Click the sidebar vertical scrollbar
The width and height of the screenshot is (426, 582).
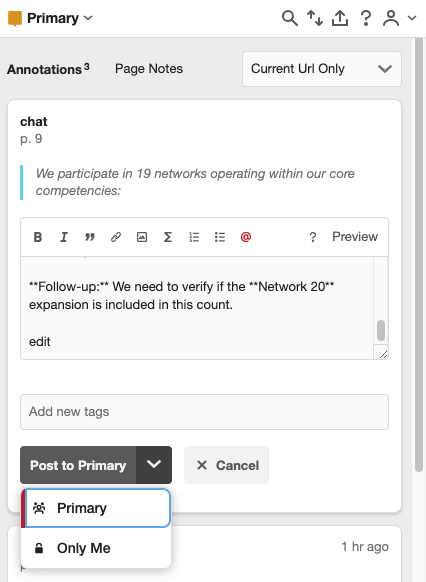point(419,254)
